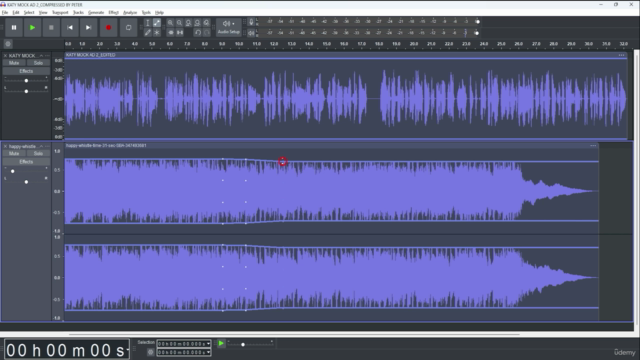Click Play-at-Speed green button

pos(221,344)
